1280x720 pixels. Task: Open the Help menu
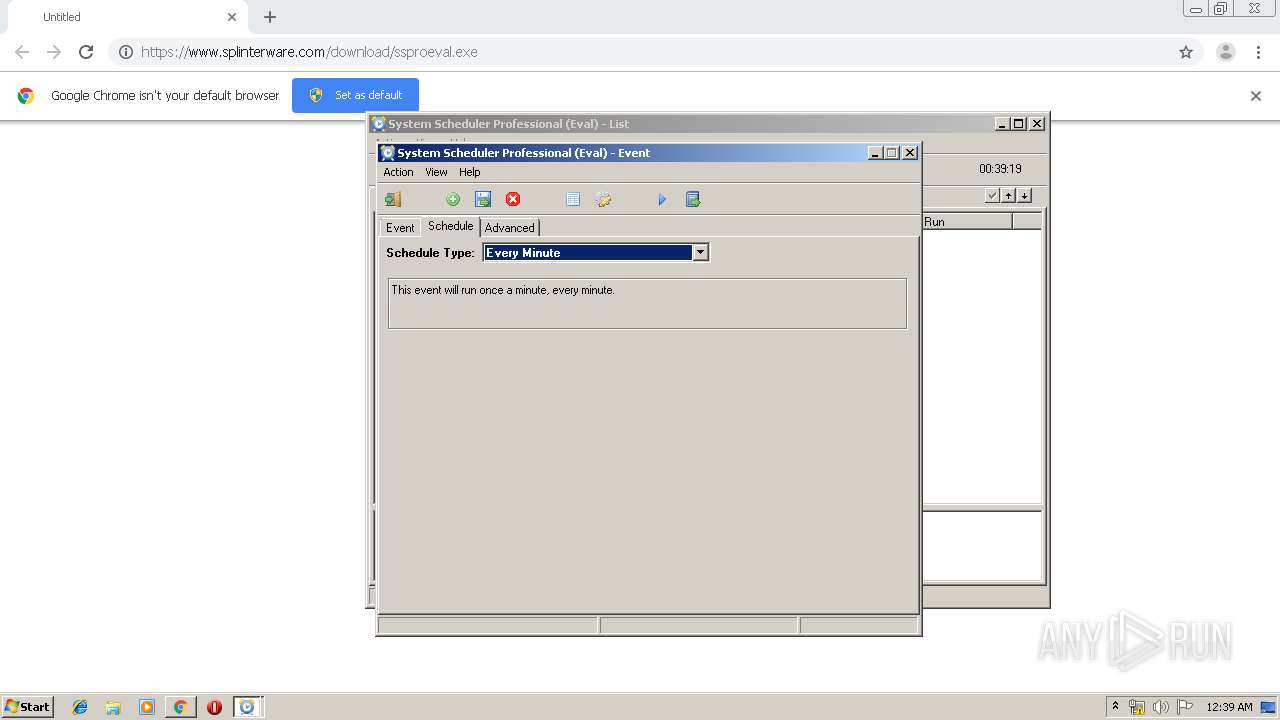tap(470, 172)
